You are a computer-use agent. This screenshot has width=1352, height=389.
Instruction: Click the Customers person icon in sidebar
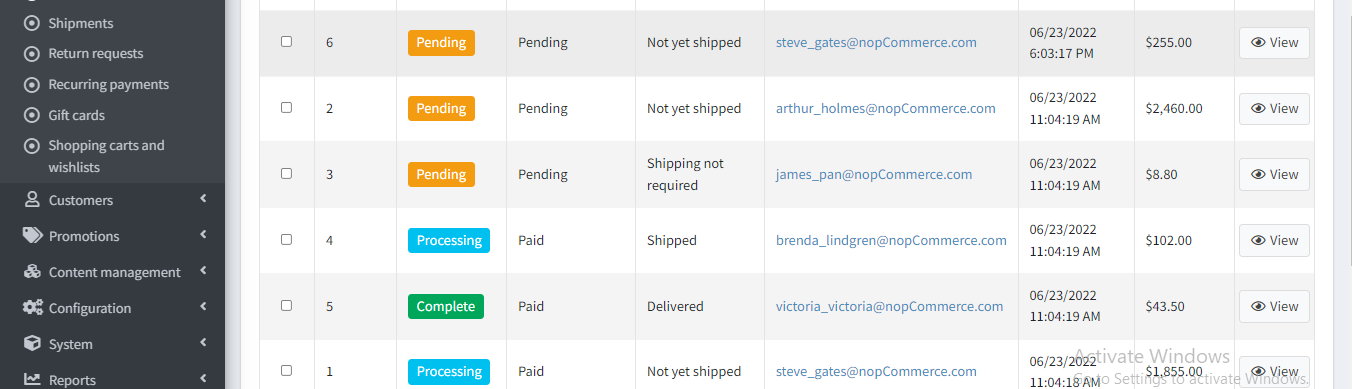pos(32,200)
